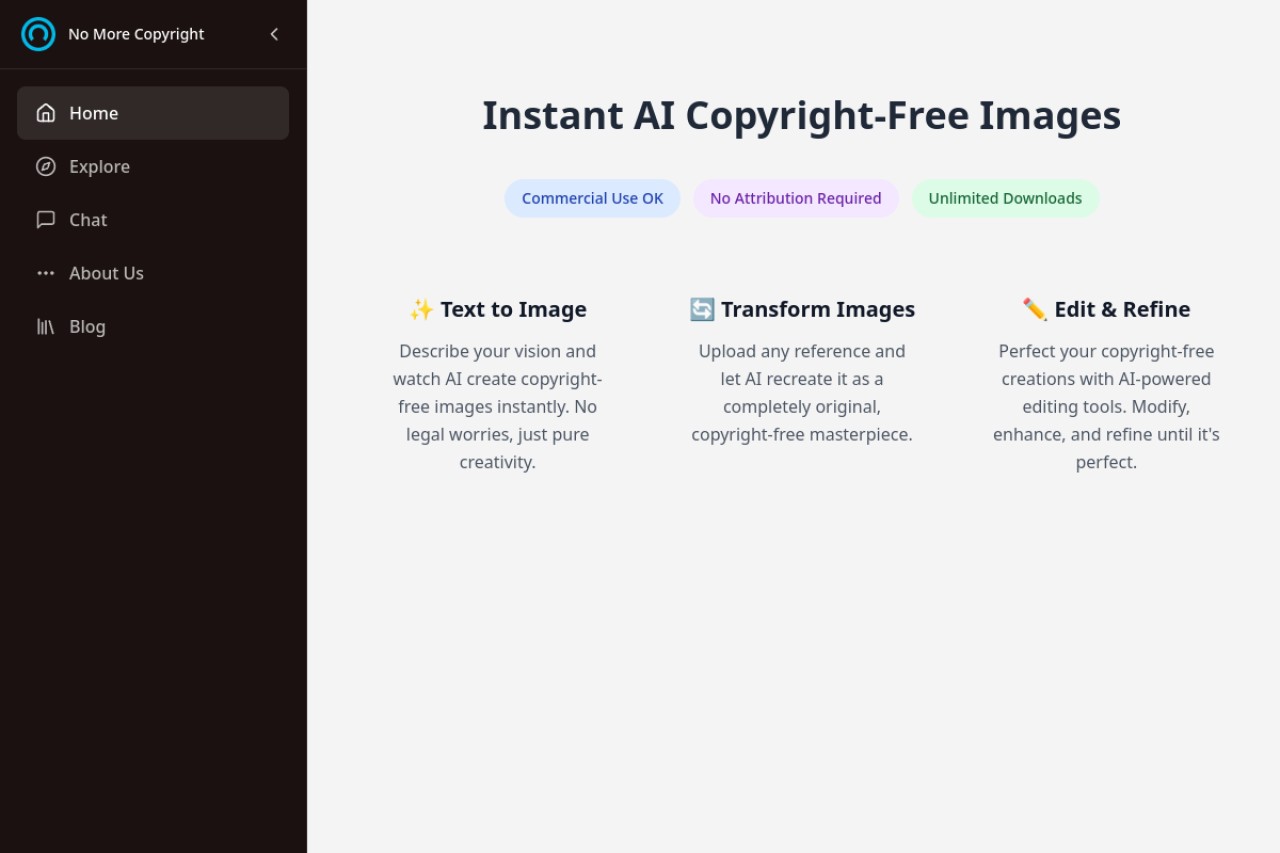
Task: Select the Transform Images heading
Action: [818, 310]
